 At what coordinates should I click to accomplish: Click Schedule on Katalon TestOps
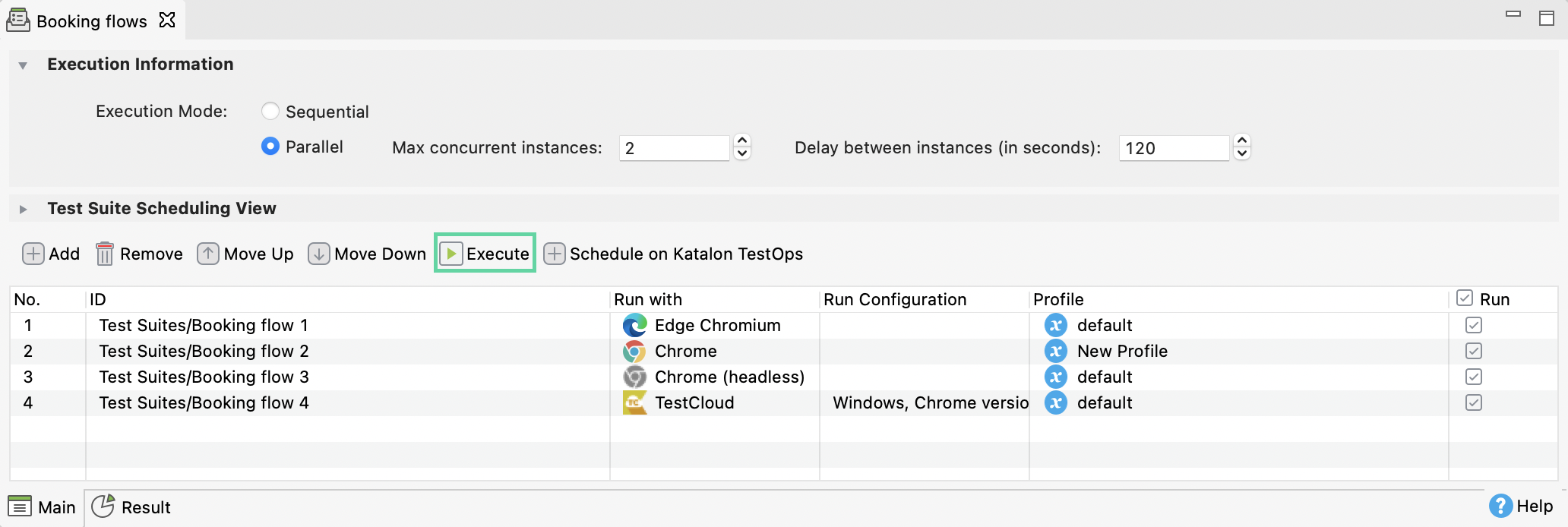674,254
